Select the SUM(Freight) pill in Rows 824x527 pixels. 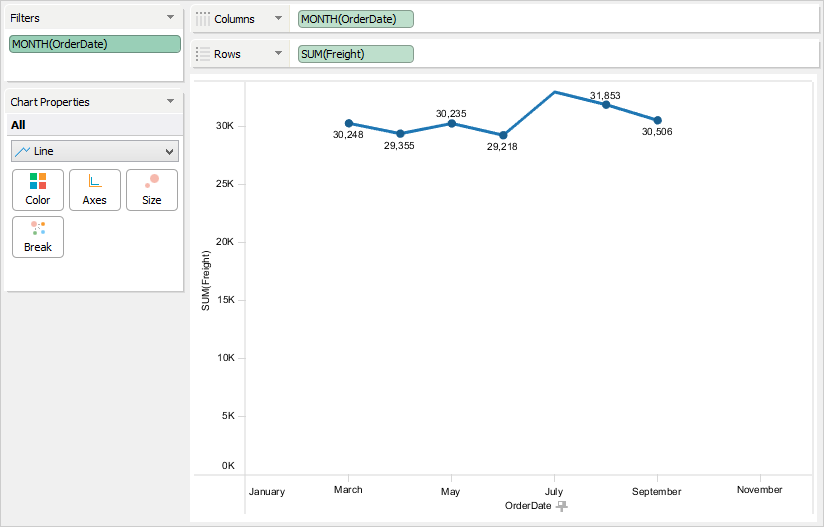(x=355, y=54)
